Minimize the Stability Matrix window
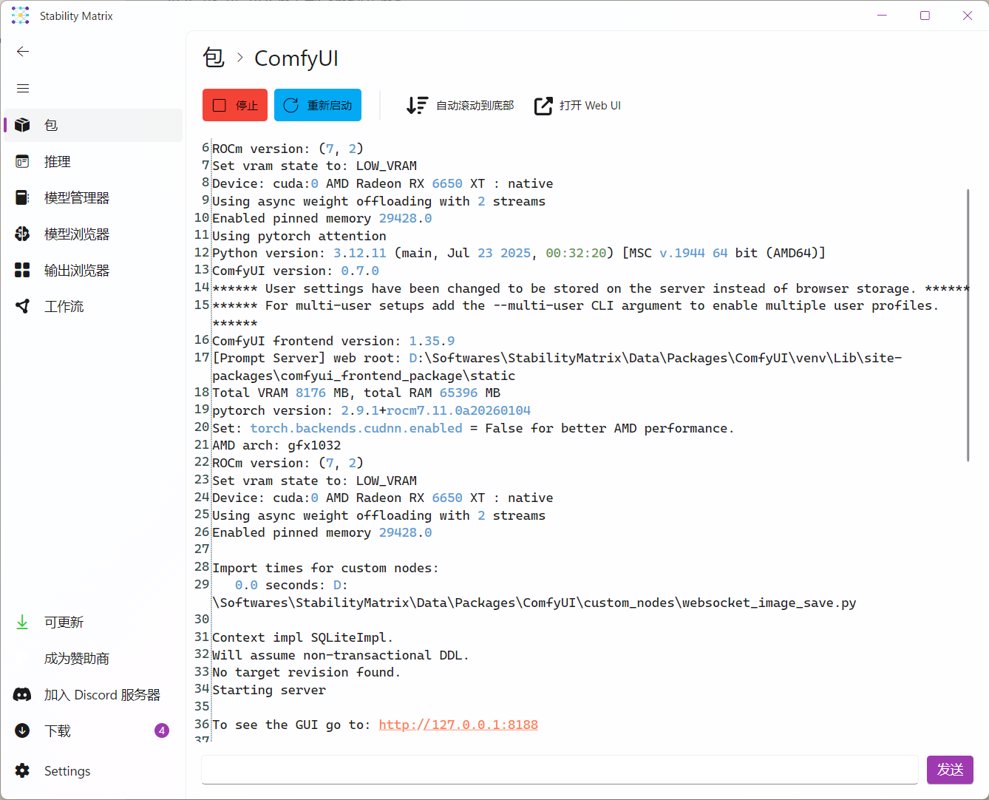The height and width of the screenshot is (800, 989). click(x=882, y=15)
